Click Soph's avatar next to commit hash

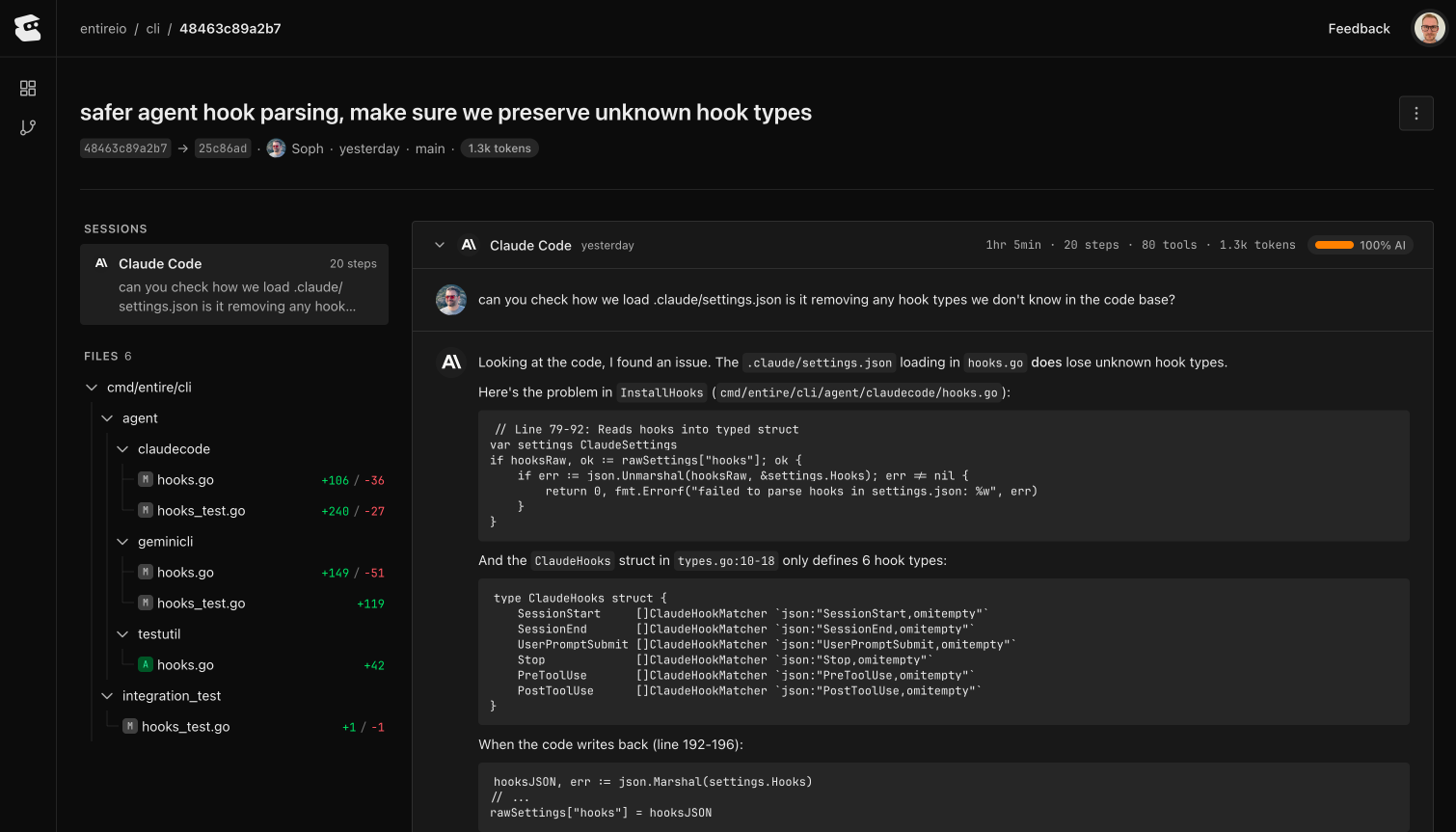tap(276, 148)
